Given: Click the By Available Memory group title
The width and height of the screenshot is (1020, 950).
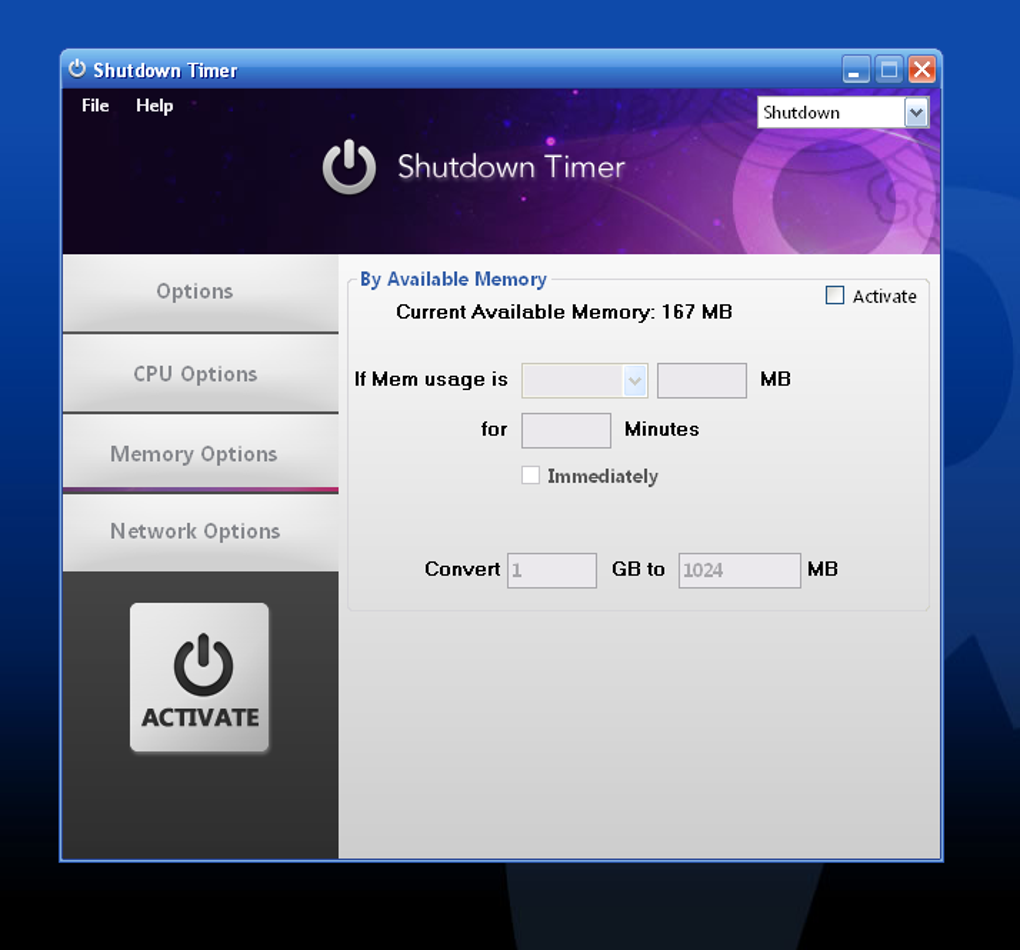Looking at the screenshot, I should pyautogui.click(x=453, y=279).
